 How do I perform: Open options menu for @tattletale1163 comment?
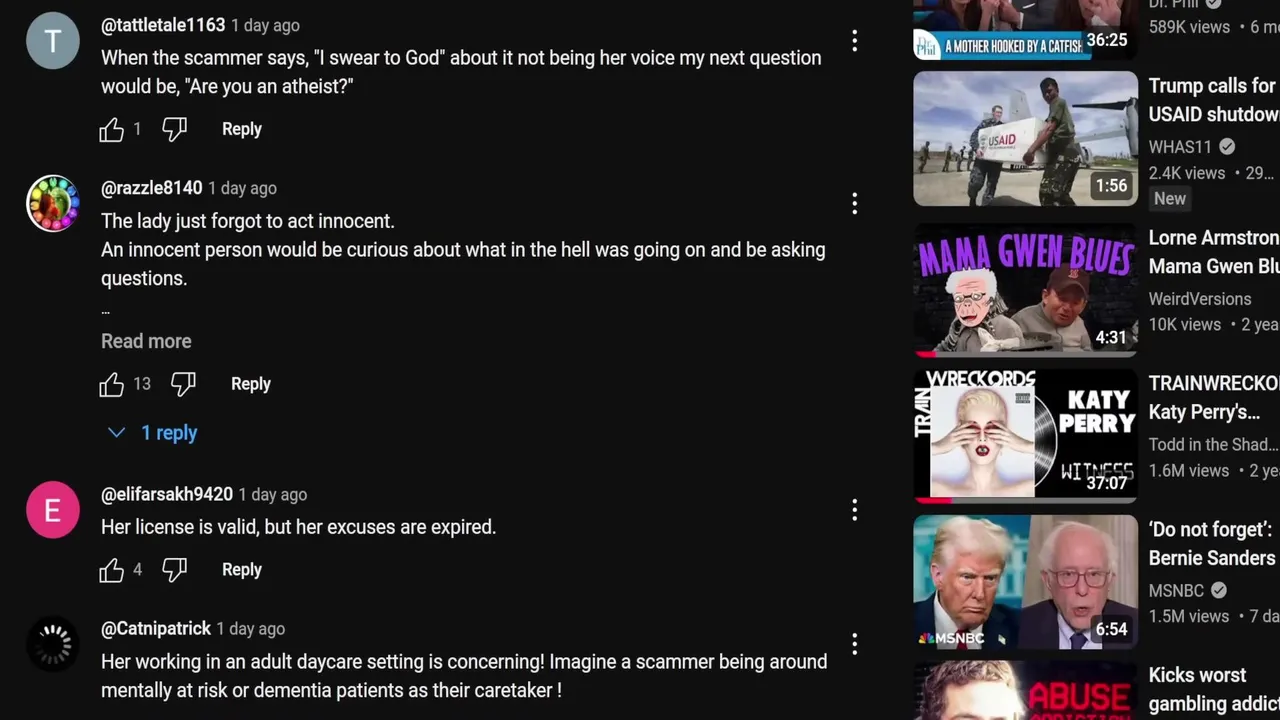[854, 41]
